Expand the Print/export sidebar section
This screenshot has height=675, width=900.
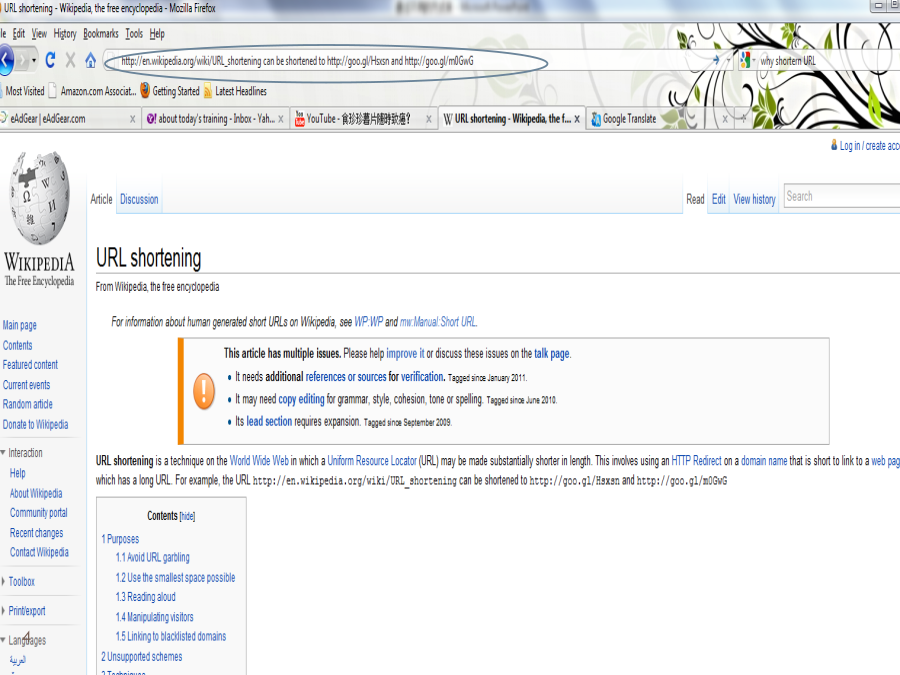[x=3, y=611]
